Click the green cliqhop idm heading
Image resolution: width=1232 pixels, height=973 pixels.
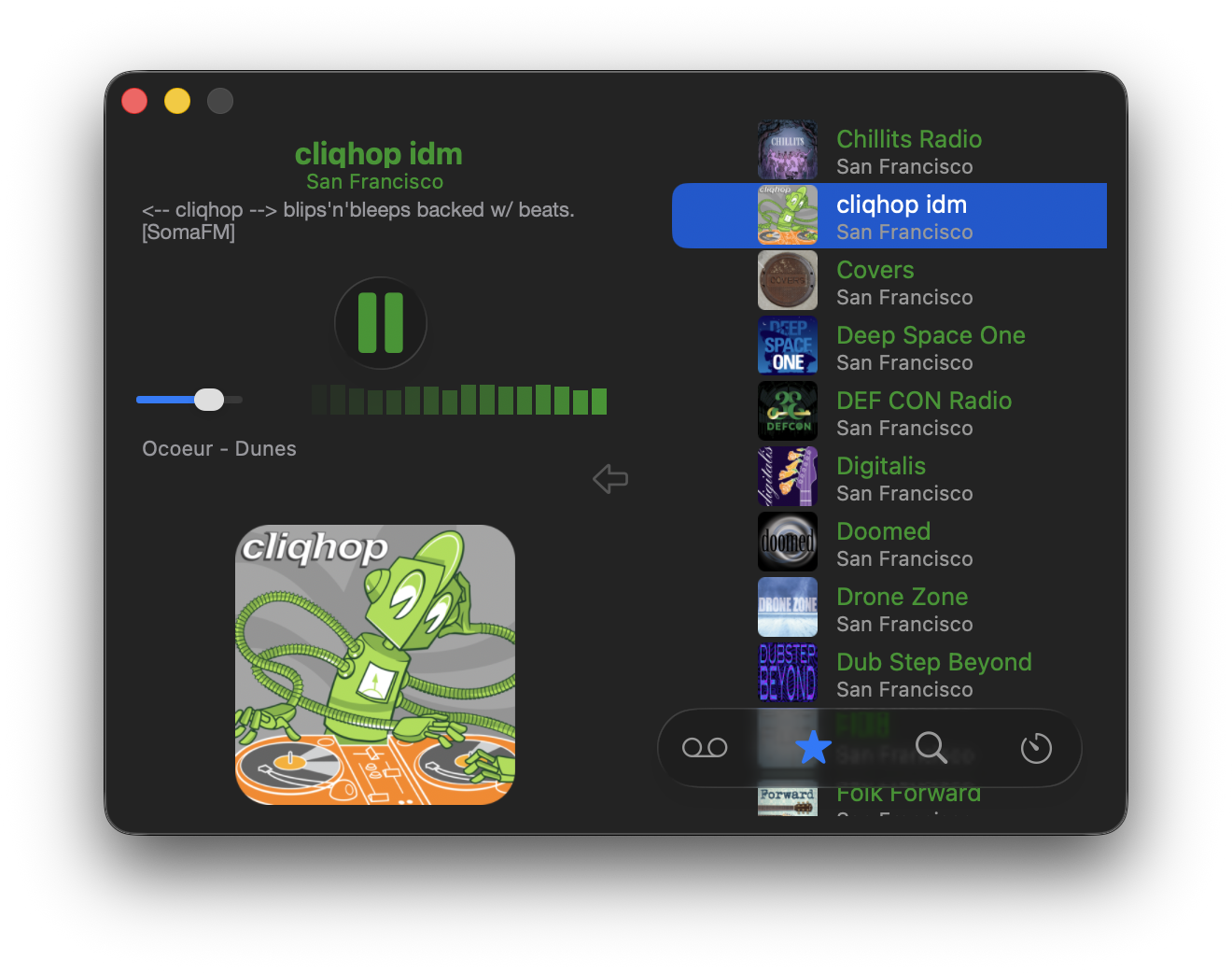point(378,154)
